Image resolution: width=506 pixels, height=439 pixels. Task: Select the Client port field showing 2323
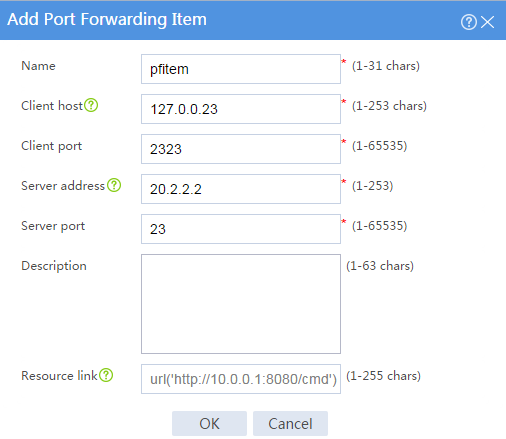click(x=241, y=149)
